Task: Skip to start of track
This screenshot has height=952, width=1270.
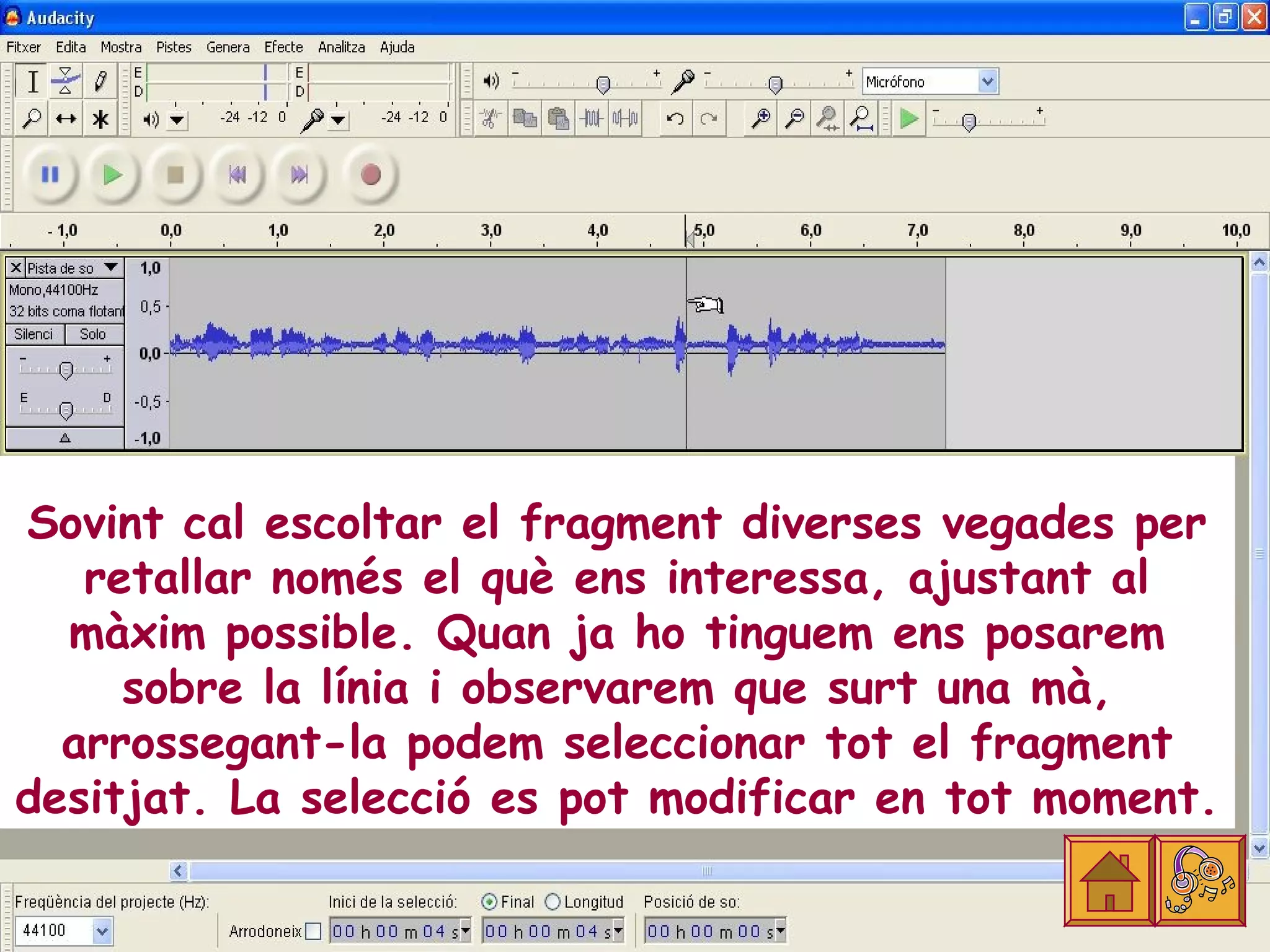Action: [x=238, y=175]
